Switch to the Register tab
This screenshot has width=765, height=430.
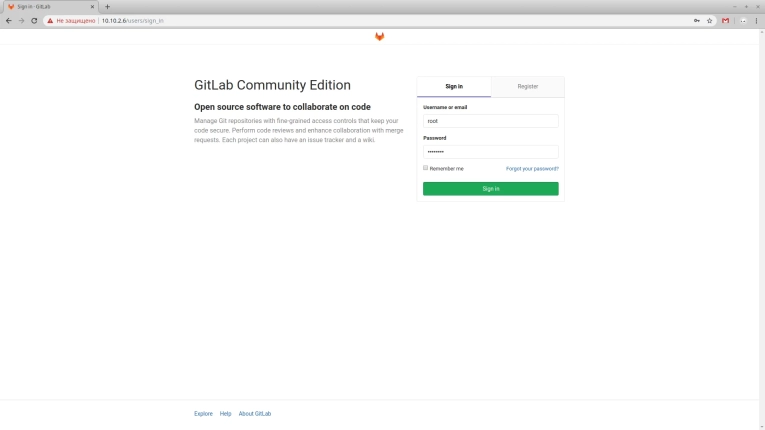[527, 87]
